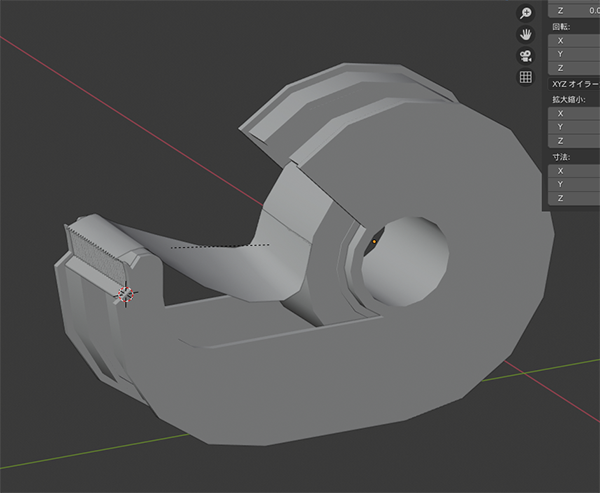Click the Z field under 回転
The image size is (600, 493).
pos(574,68)
